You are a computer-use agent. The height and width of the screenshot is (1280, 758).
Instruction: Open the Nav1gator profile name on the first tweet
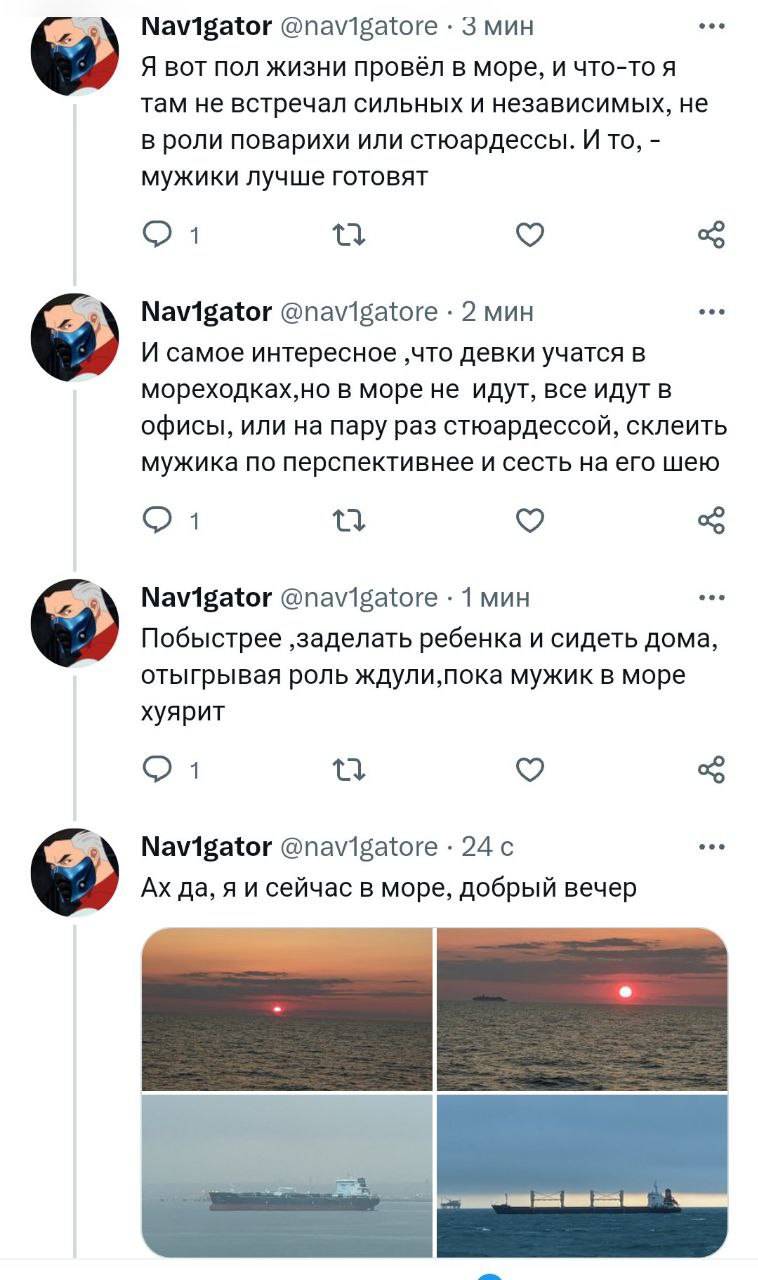pyautogui.click(x=207, y=25)
